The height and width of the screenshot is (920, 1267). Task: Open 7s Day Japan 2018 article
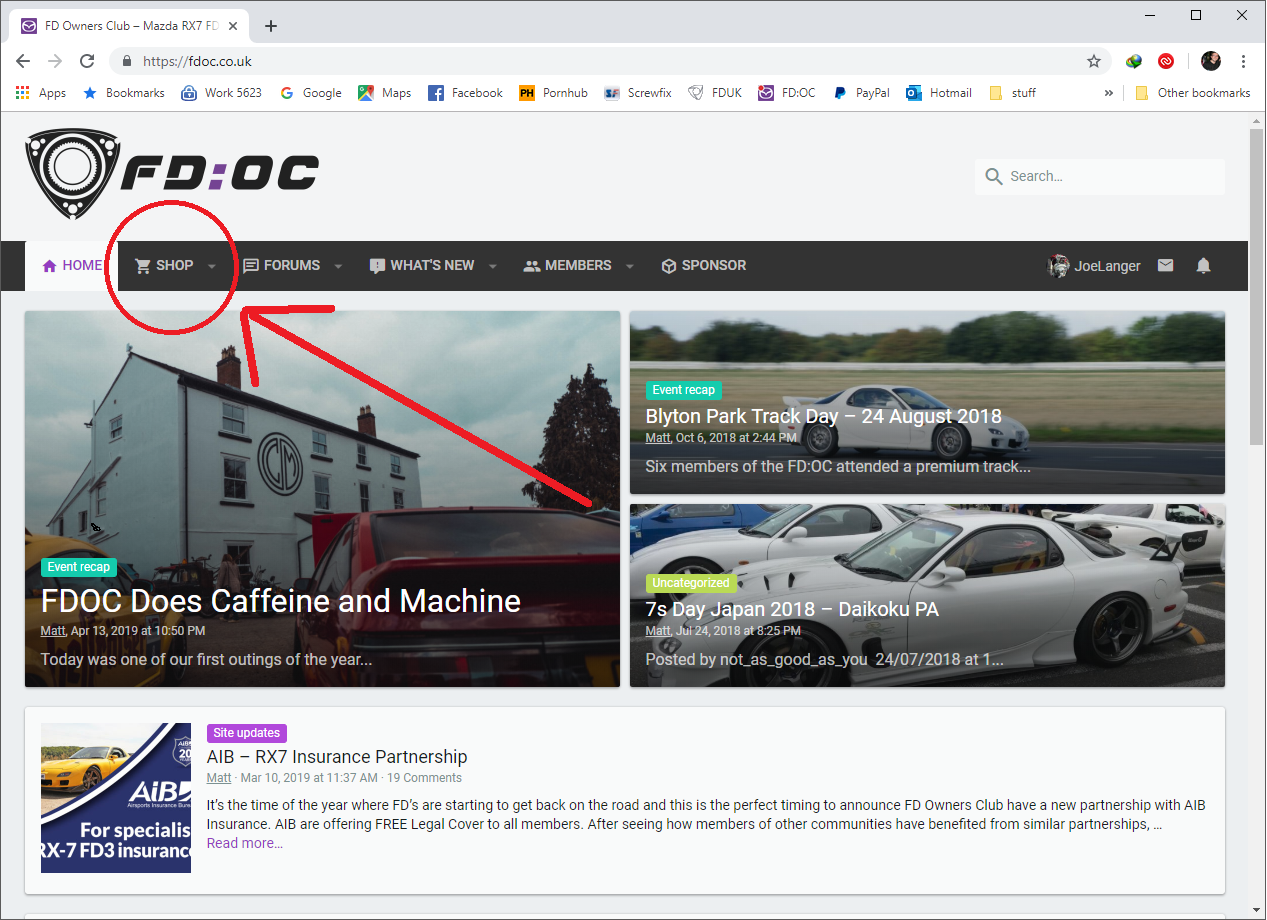tap(792, 609)
